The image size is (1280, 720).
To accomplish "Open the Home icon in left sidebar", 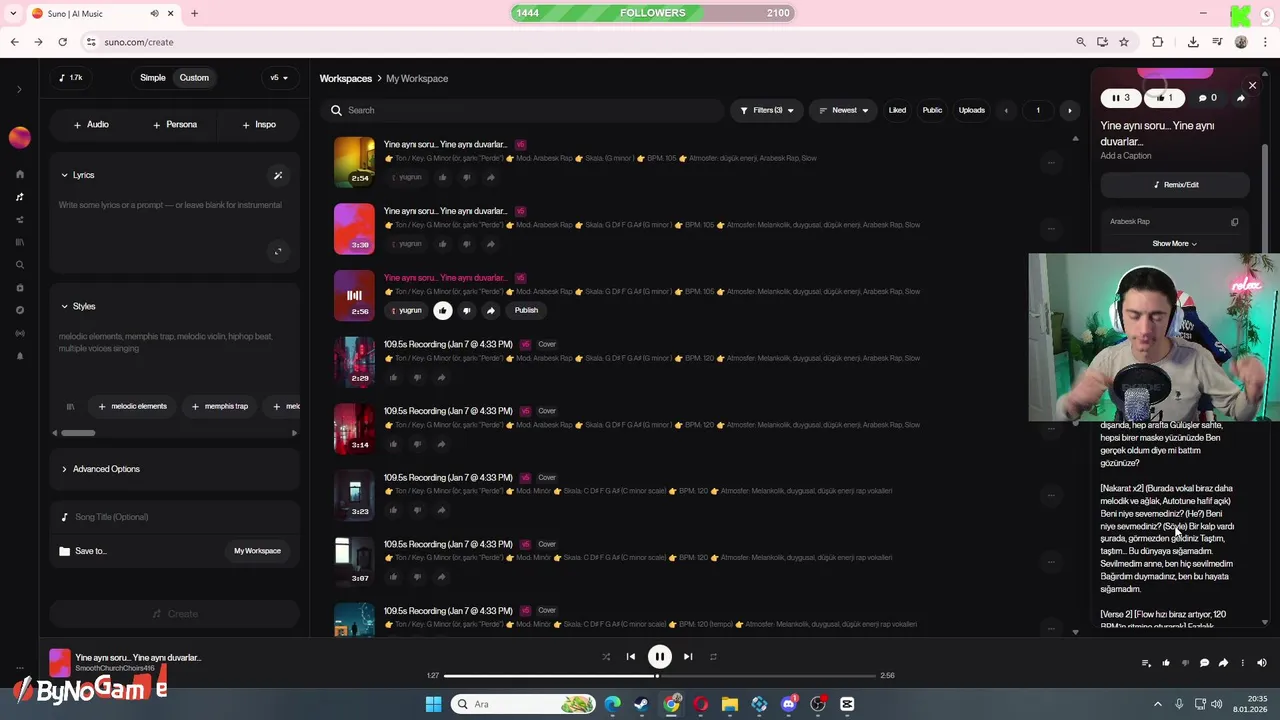I will [x=19, y=174].
